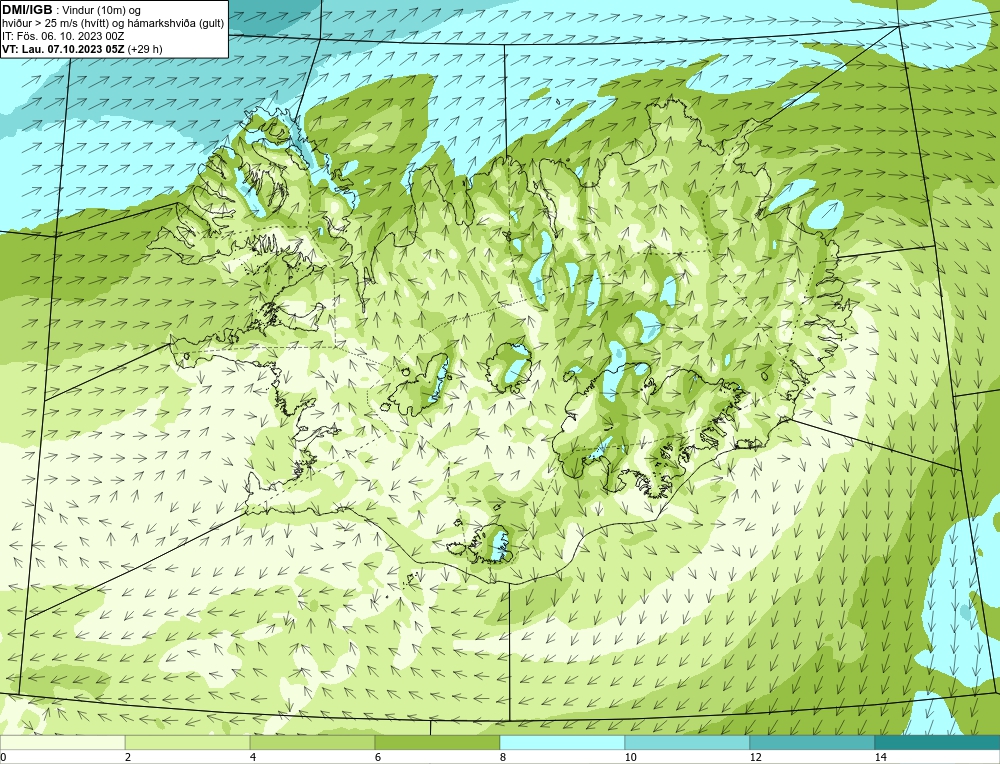Click the '10' label on the wind scale
Viewport: 1000px width, 764px height.
click(631, 757)
